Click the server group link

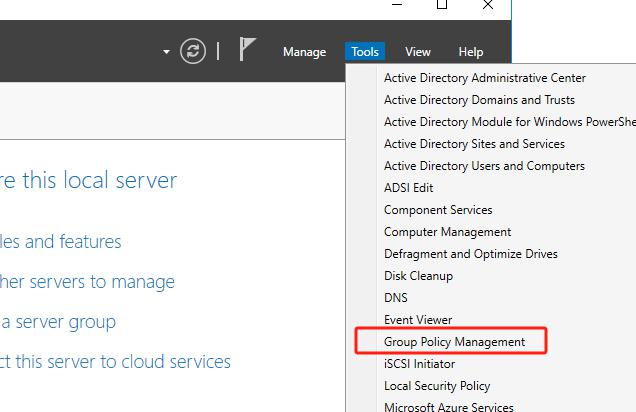[58, 322]
